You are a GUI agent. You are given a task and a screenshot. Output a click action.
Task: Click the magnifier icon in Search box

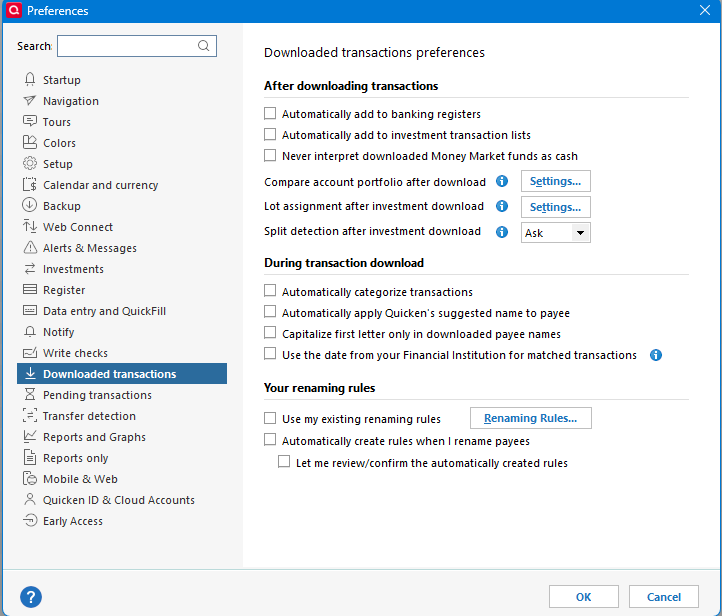click(x=204, y=46)
